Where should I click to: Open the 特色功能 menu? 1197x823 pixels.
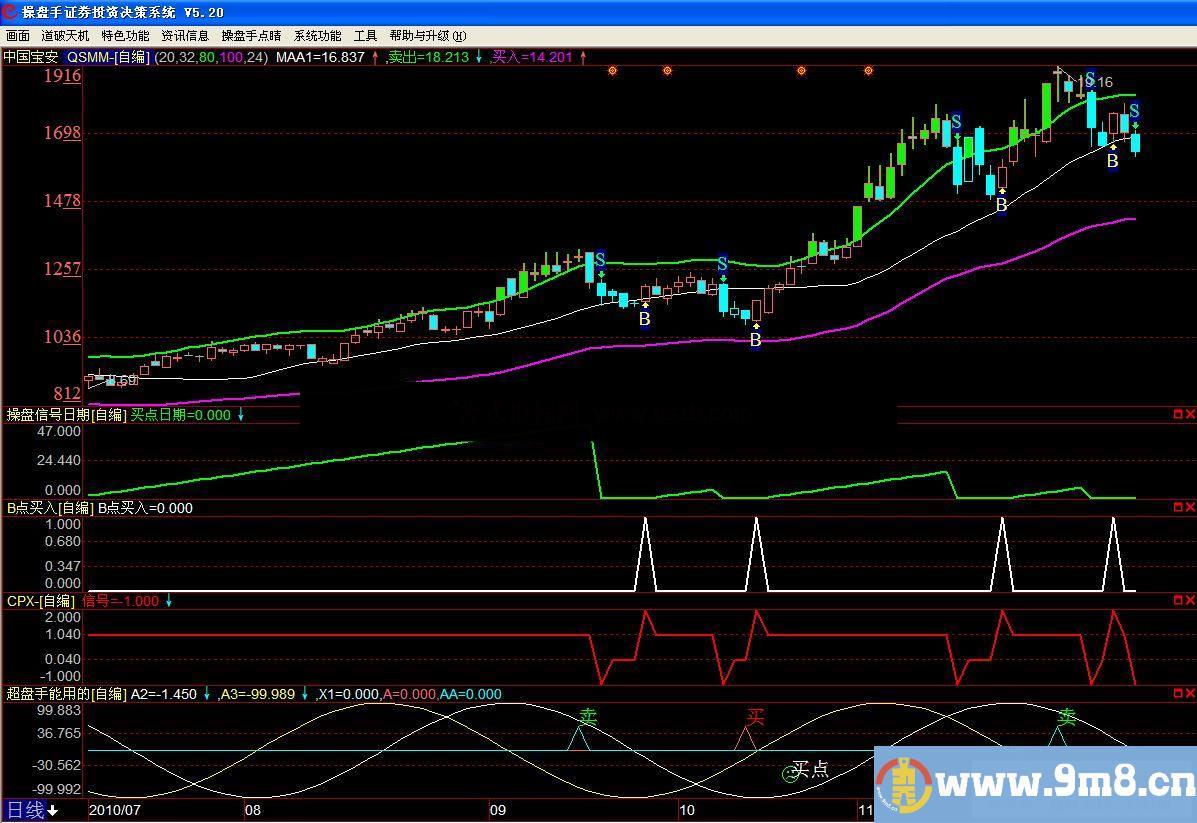[x=125, y=35]
